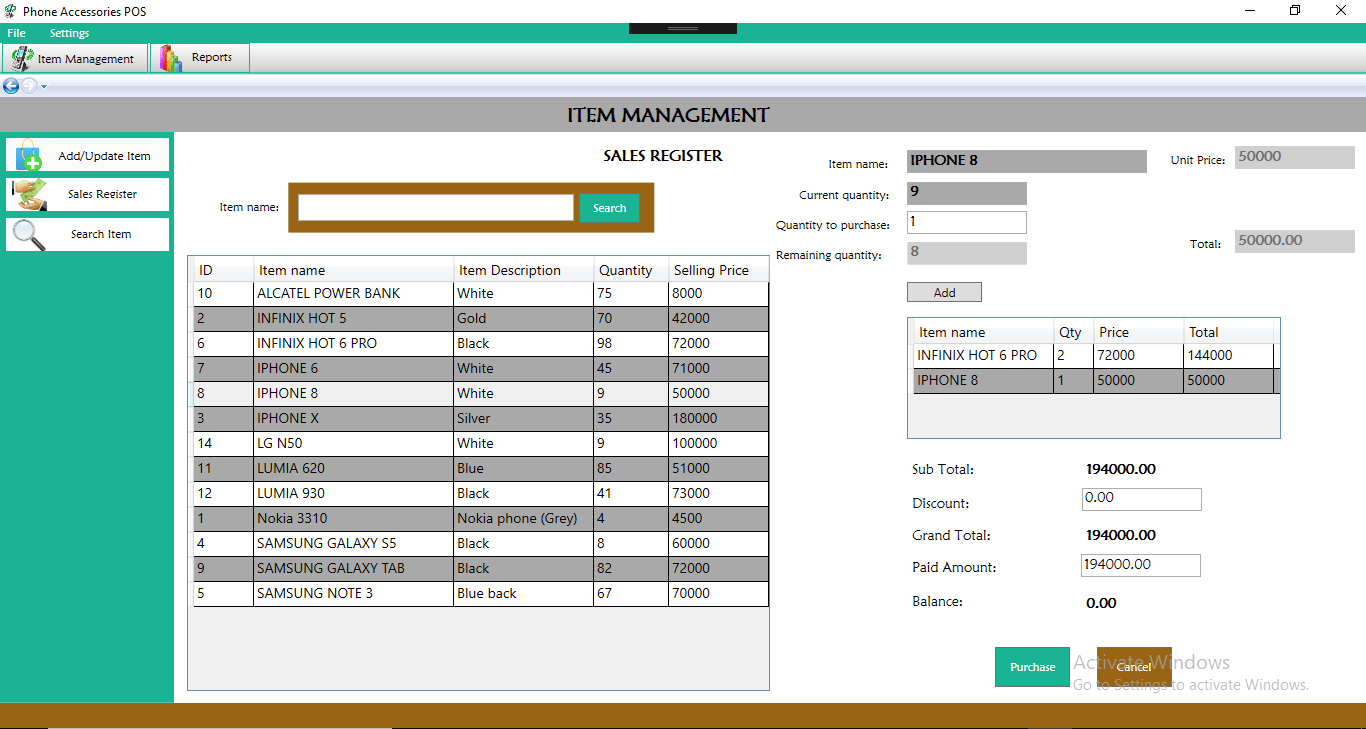Click the Discount input field
The width and height of the screenshot is (1366, 729).
coord(1142,499)
